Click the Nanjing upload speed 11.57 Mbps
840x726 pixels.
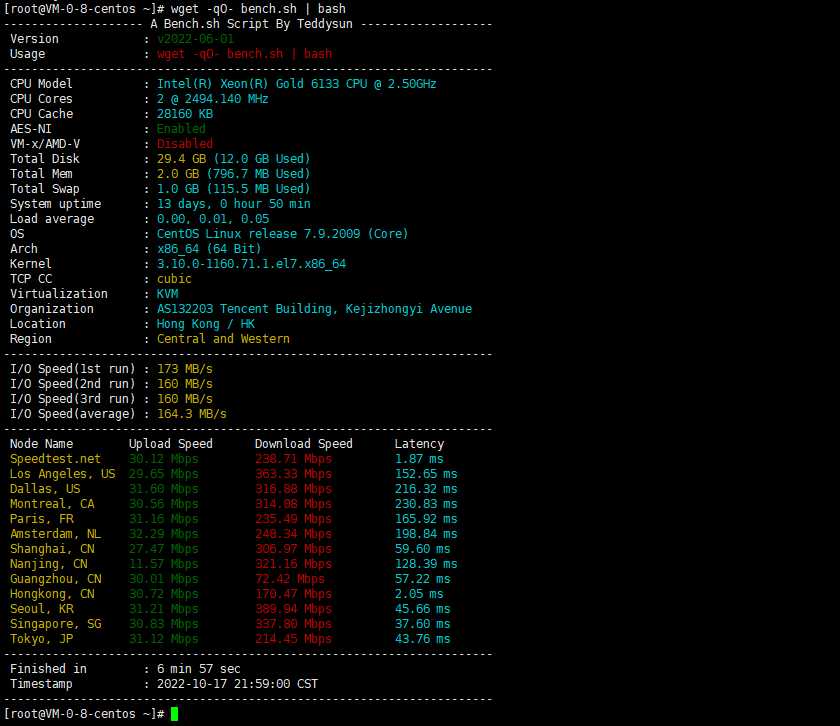(x=163, y=564)
